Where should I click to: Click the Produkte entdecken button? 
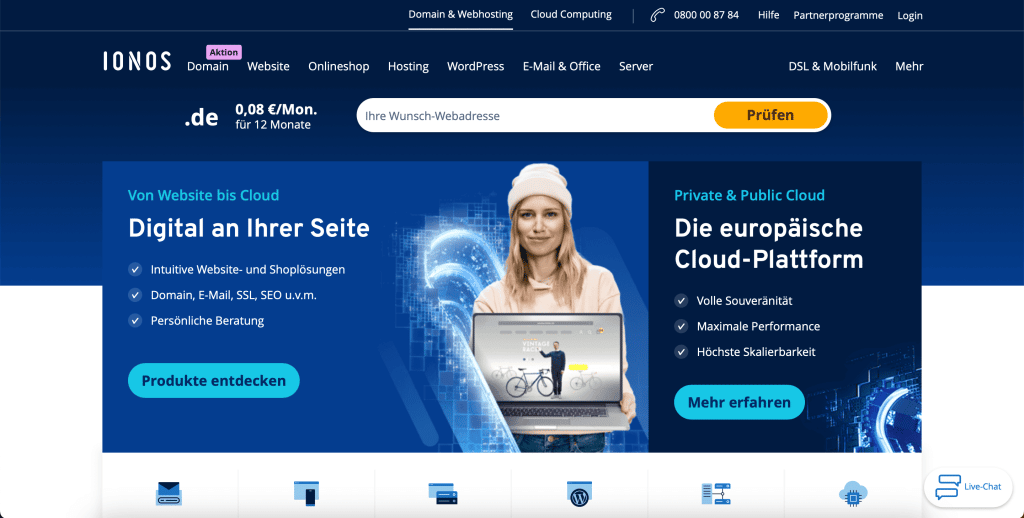pyautogui.click(x=214, y=381)
